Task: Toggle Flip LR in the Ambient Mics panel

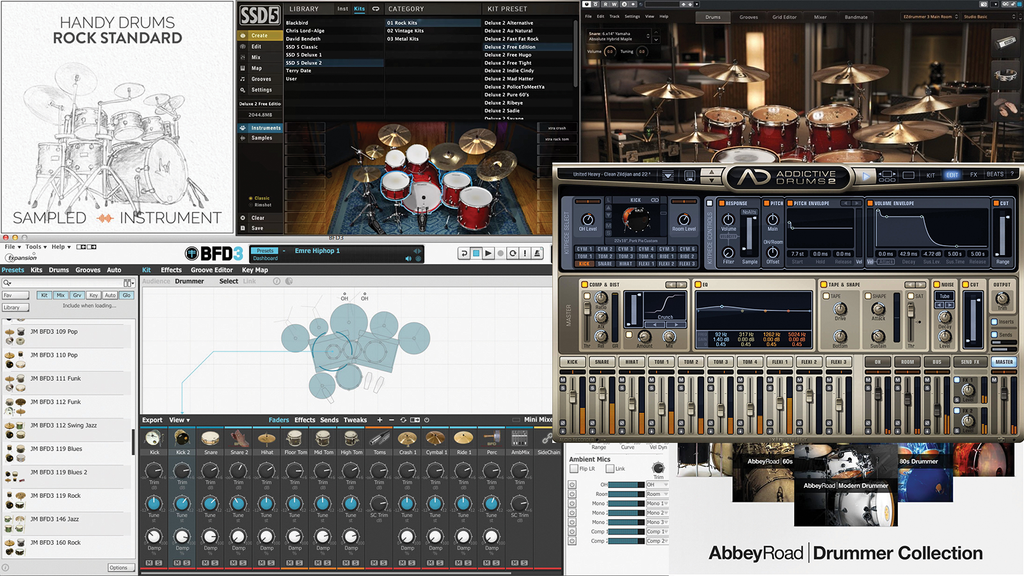Action: [x=574, y=468]
